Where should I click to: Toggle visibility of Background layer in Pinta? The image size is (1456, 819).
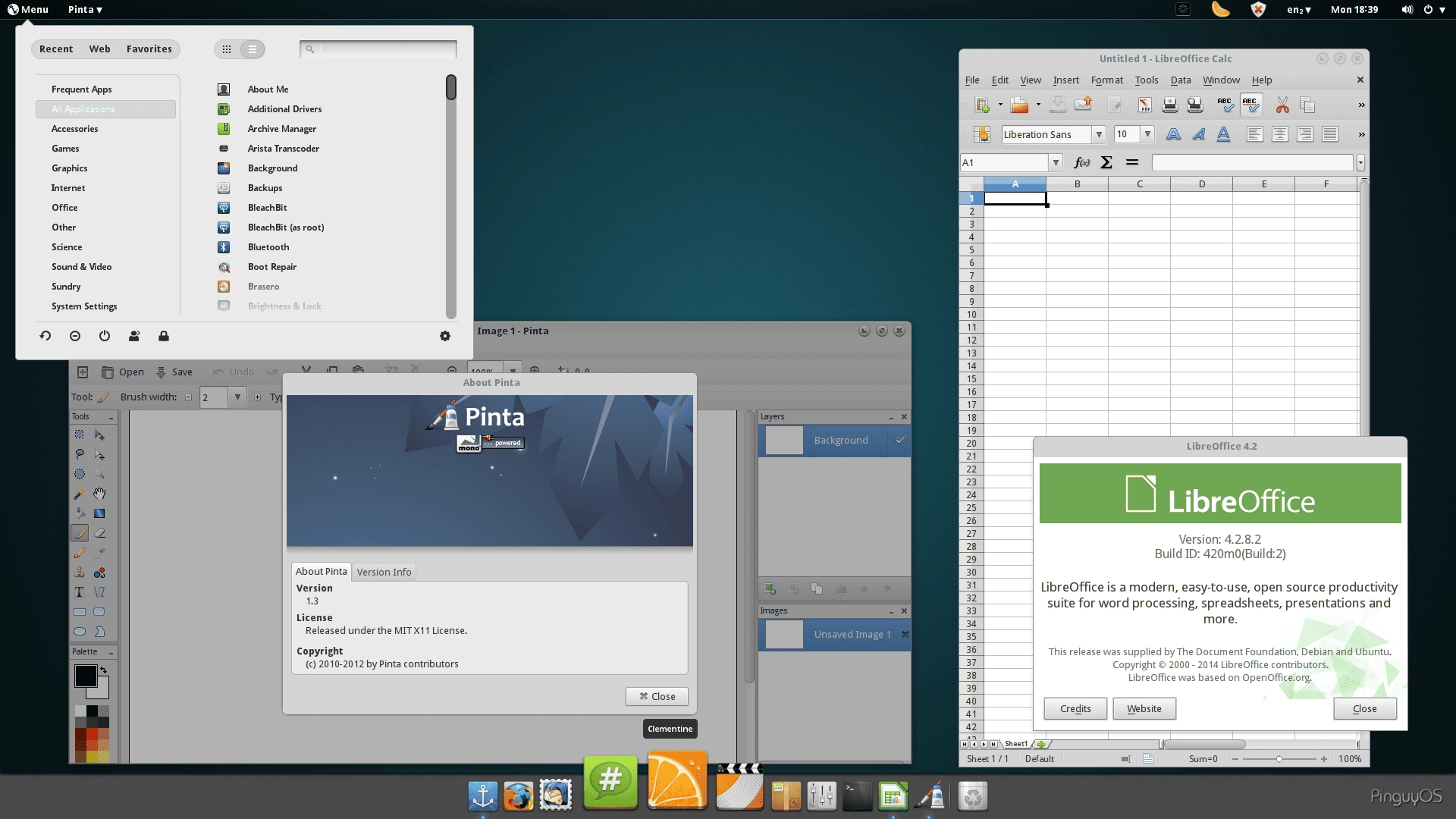click(900, 440)
